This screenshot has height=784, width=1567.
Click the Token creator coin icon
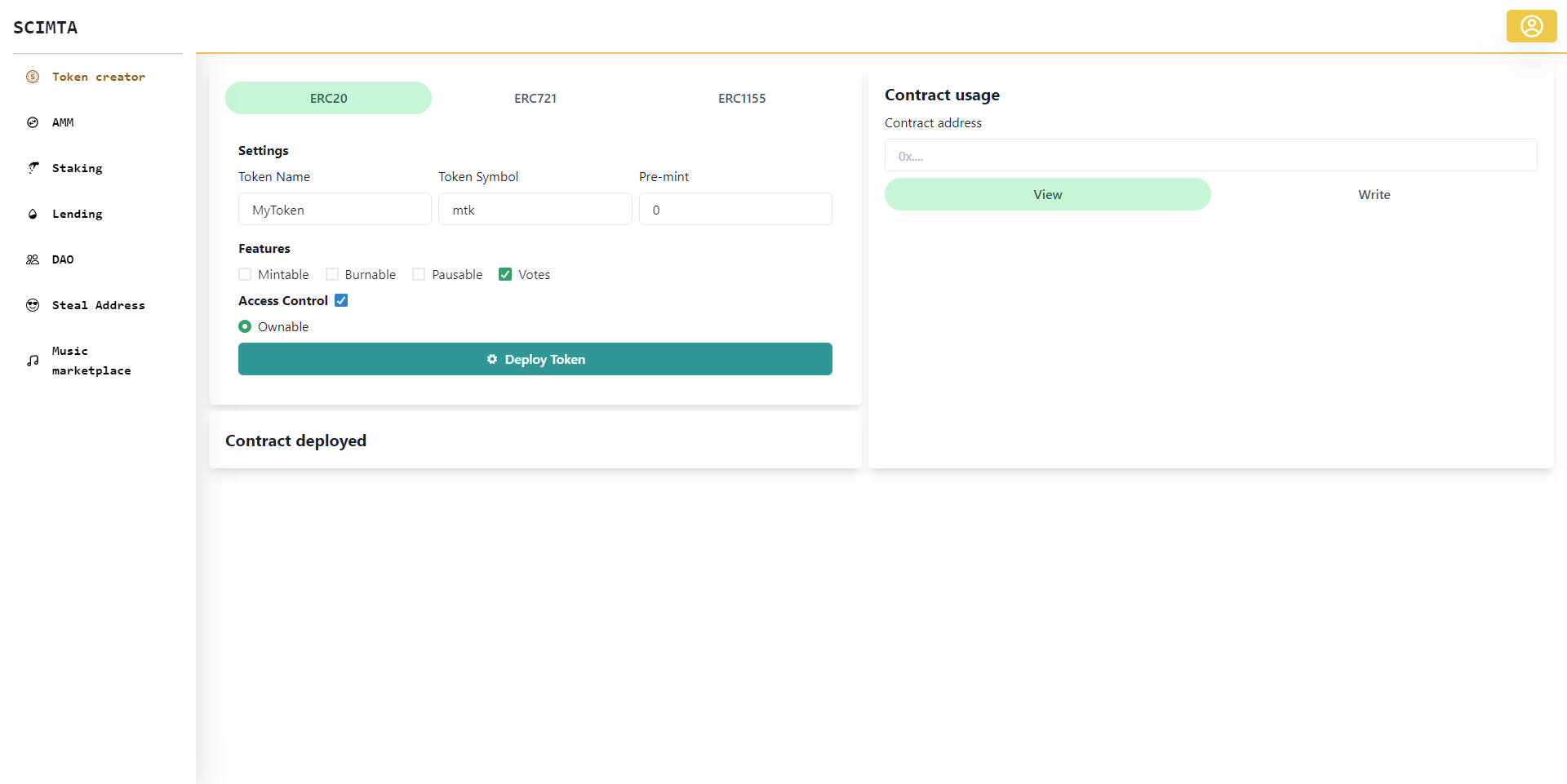(x=33, y=77)
